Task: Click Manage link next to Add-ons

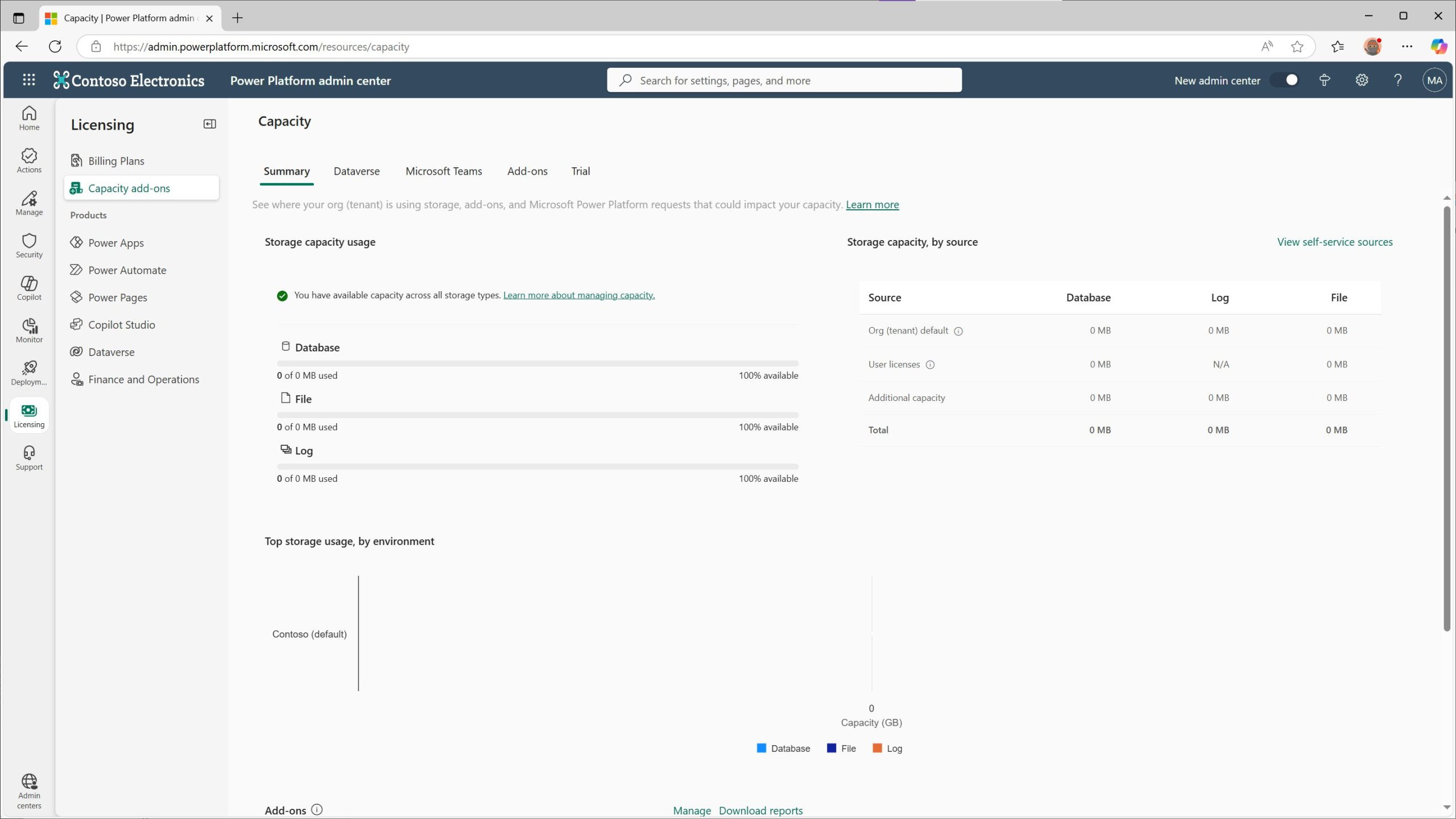Action: tap(692, 810)
